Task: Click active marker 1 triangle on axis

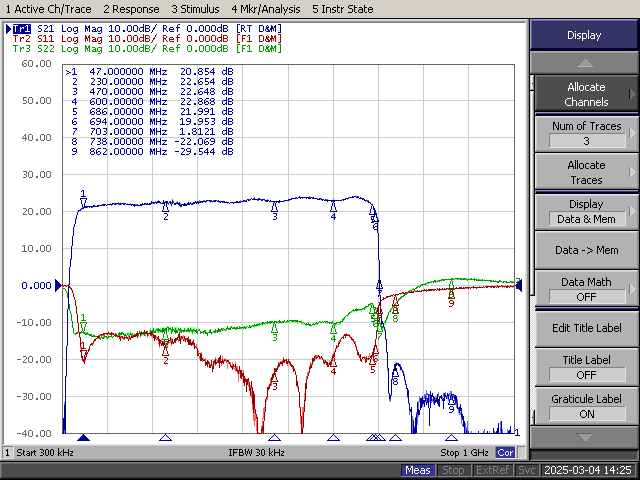Action: pos(83,438)
